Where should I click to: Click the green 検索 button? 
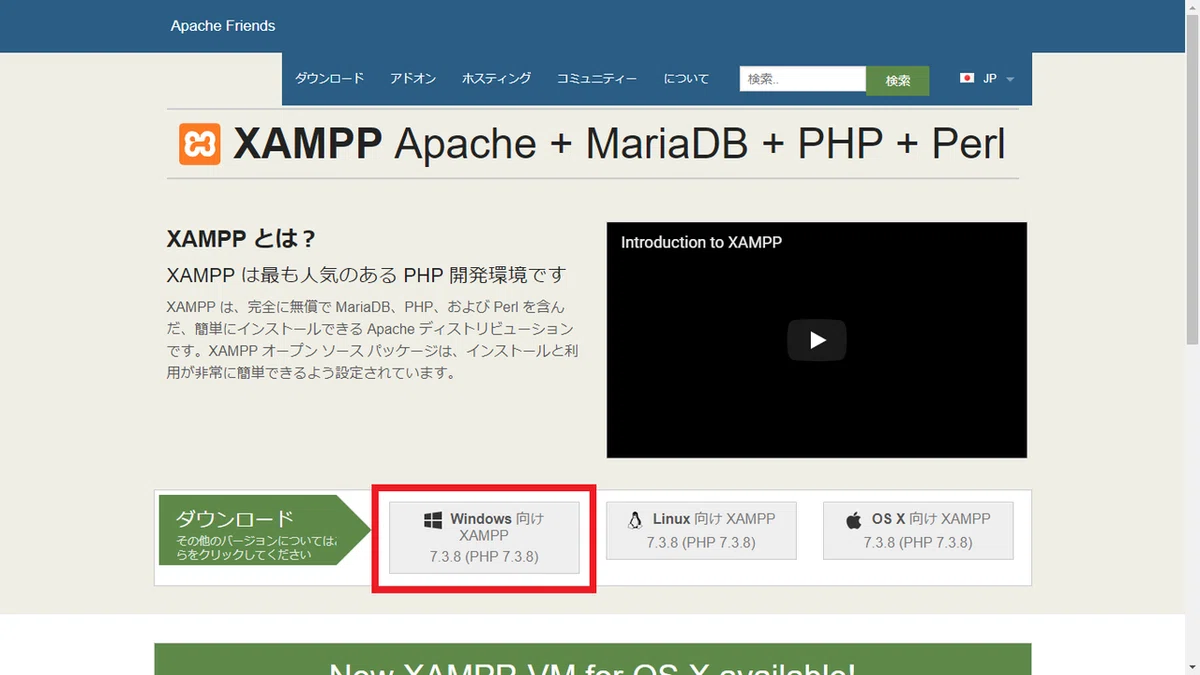(x=898, y=81)
